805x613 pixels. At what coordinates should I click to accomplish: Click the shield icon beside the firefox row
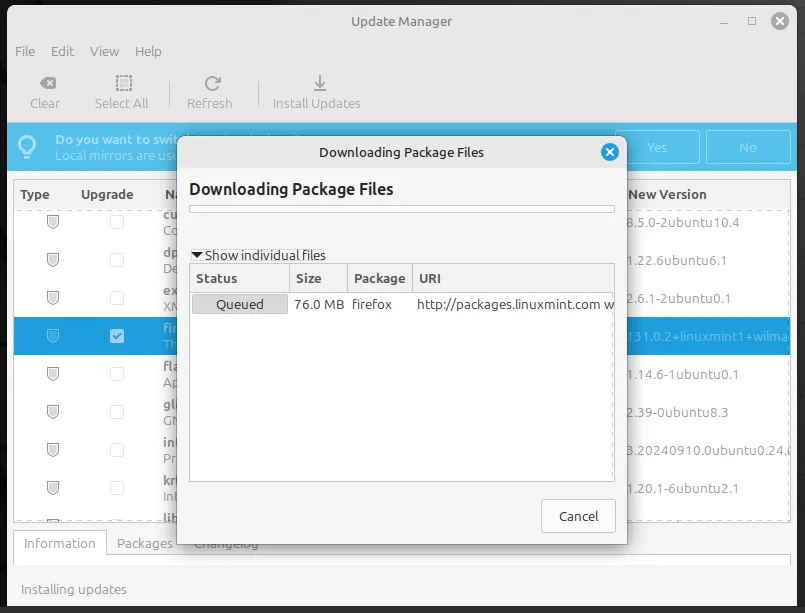tap(51, 336)
